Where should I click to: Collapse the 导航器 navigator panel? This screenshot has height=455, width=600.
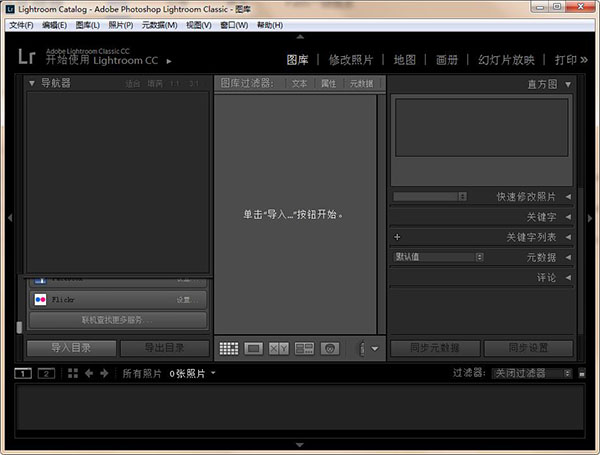32,83
